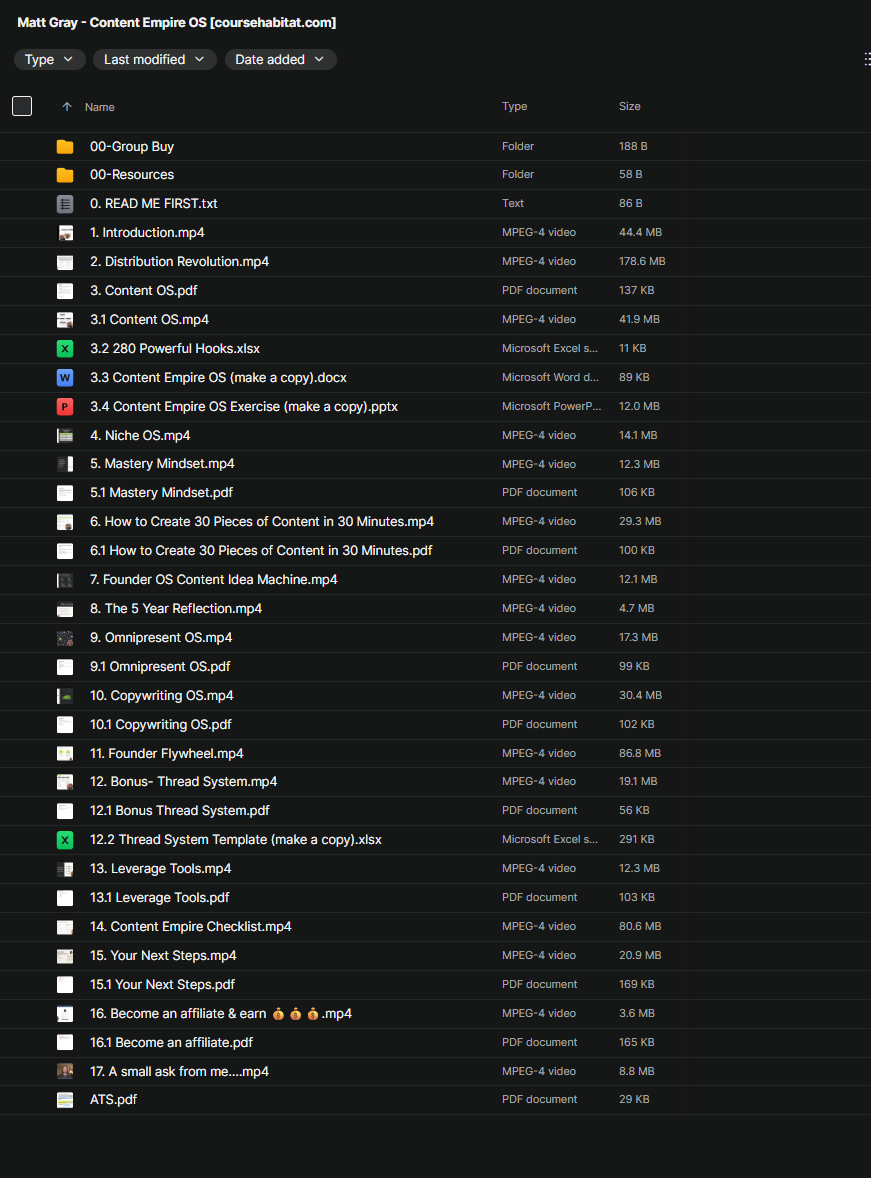
Task: Expand the Last modified filter dropdown
Action: (x=155, y=60)
